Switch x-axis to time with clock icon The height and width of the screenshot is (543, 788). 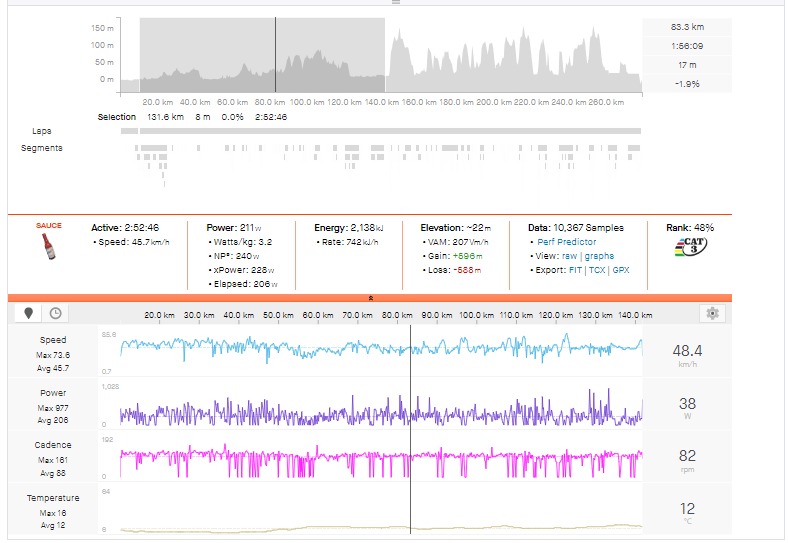[x=55, y=313]
